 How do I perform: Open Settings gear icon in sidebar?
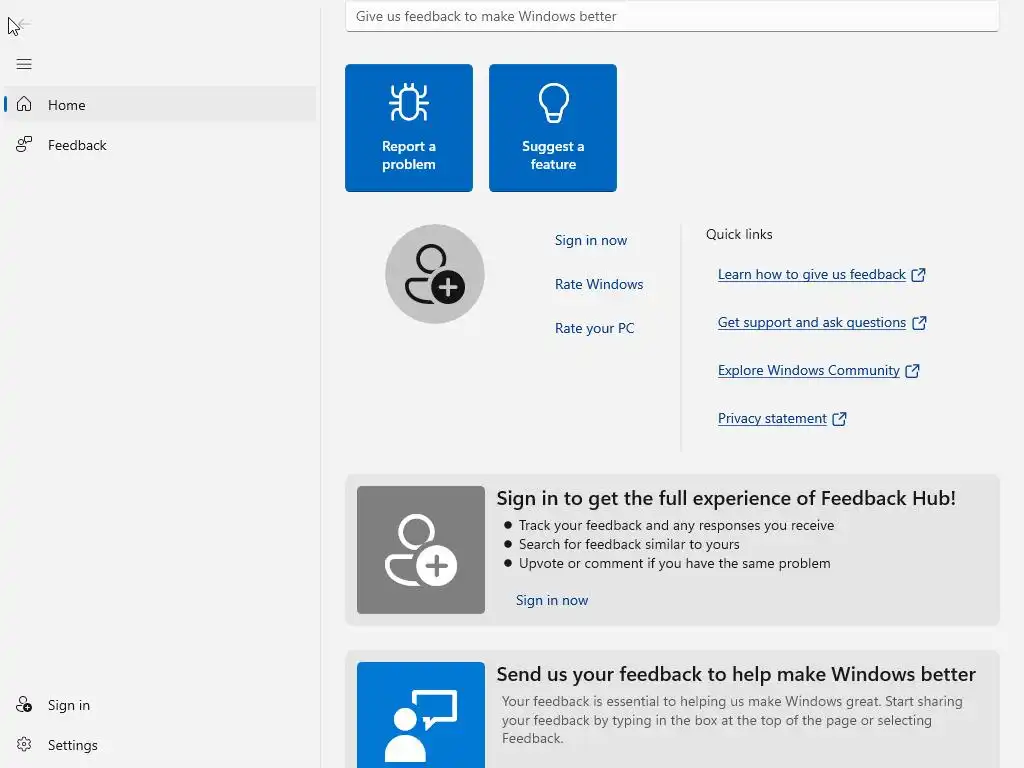pyautogui.click(x=24, y=744)
